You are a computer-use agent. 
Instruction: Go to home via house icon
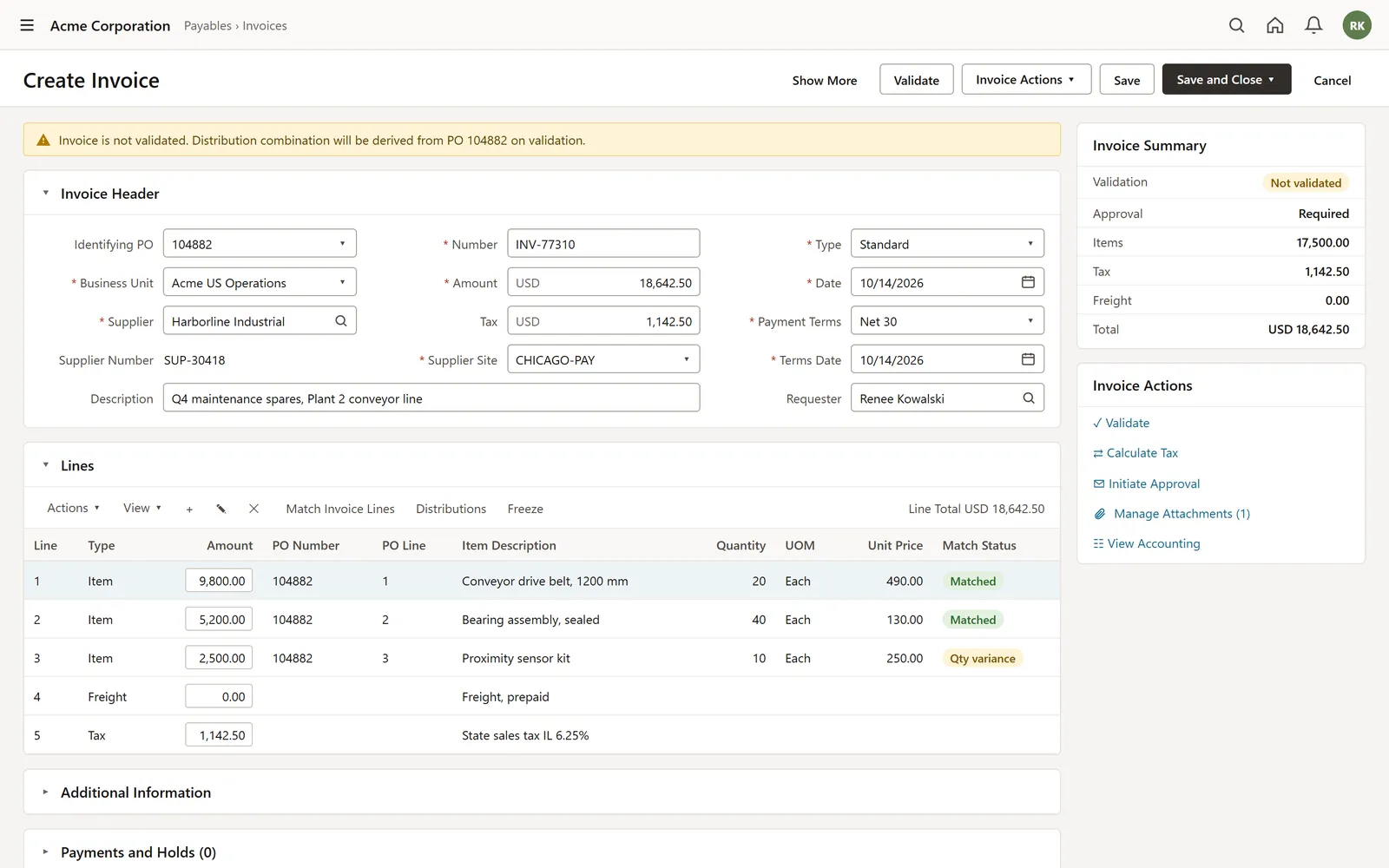click(x=1274, y=25)
